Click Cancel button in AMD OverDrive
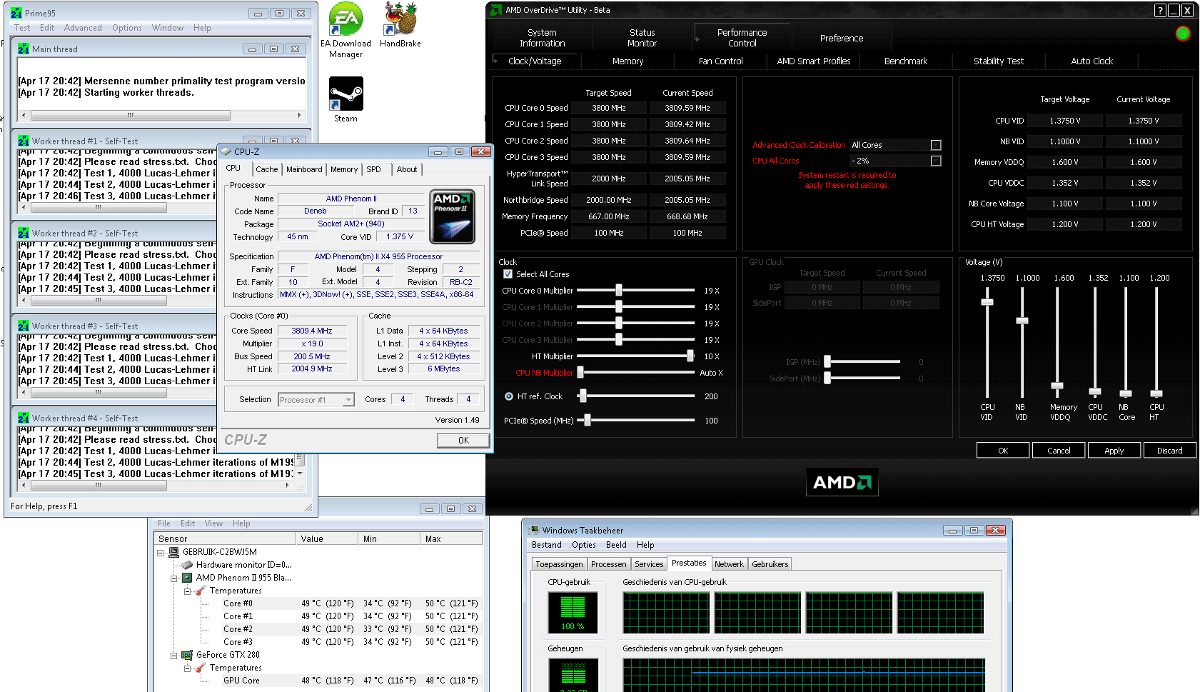Viewport: 1200px width, 692px height. tap(1059, 451)
